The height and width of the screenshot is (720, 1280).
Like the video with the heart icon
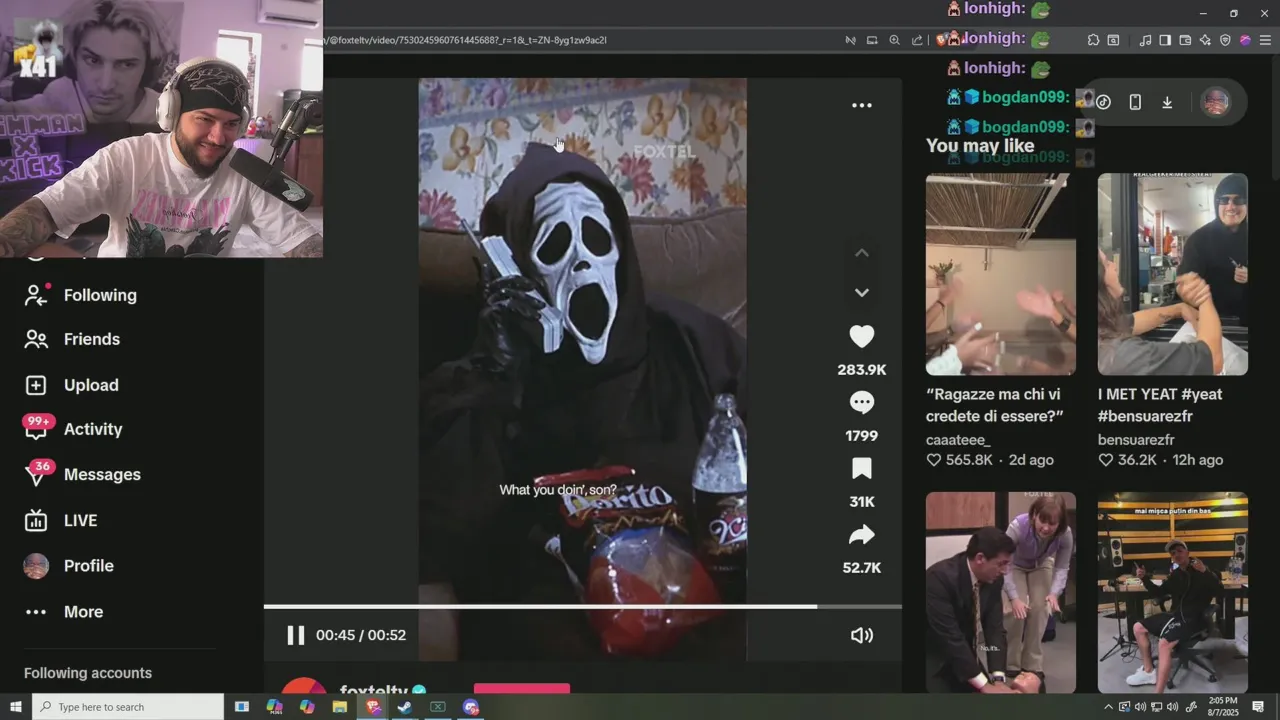pyautogui.click(x=861, y=337)
